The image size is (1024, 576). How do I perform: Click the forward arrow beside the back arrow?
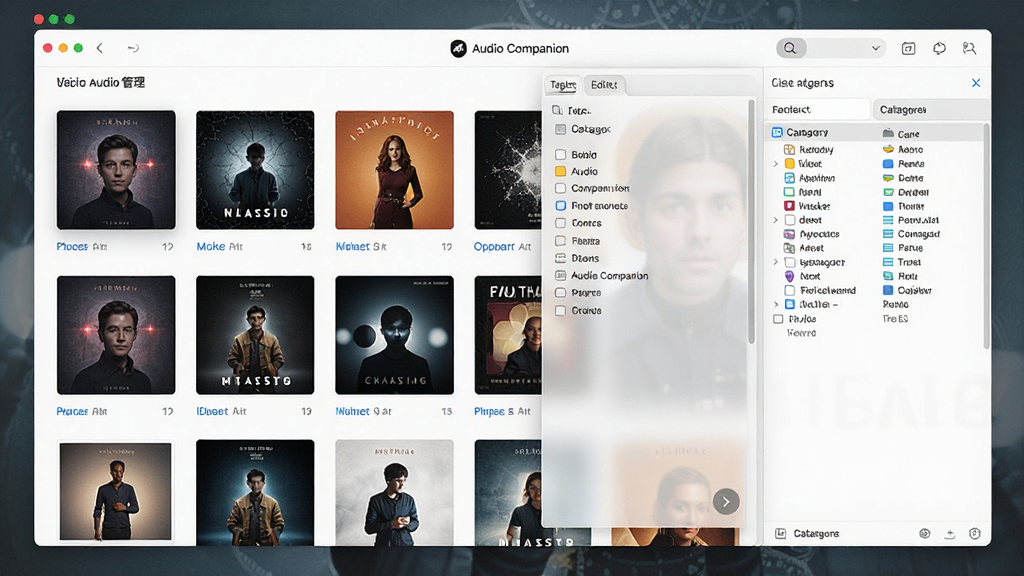tap(133, 48)
